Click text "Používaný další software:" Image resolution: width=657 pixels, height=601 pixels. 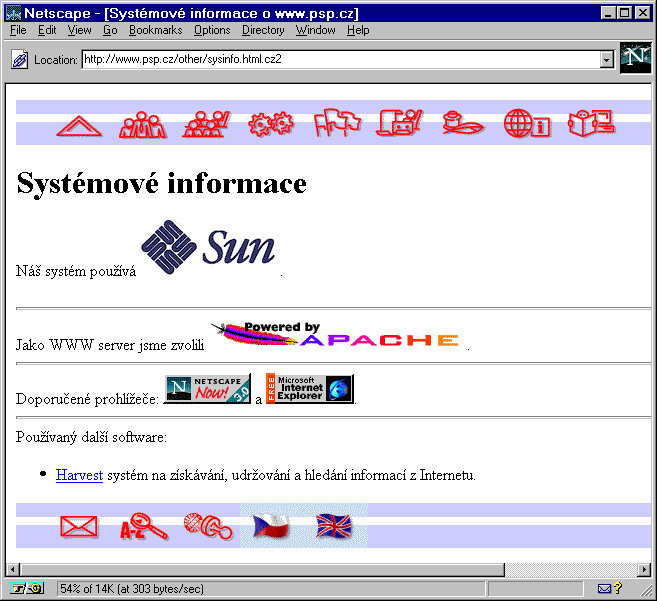tap(91, 437)
